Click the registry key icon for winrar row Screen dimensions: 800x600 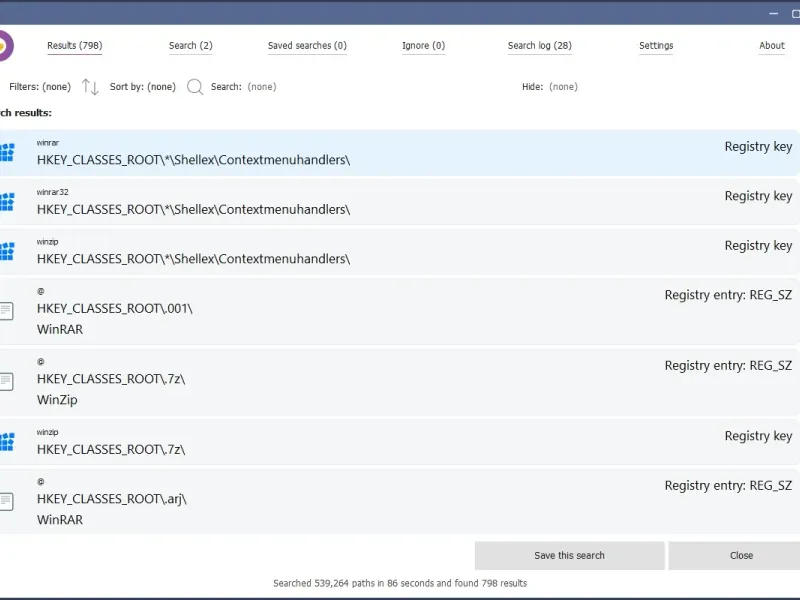7,152
